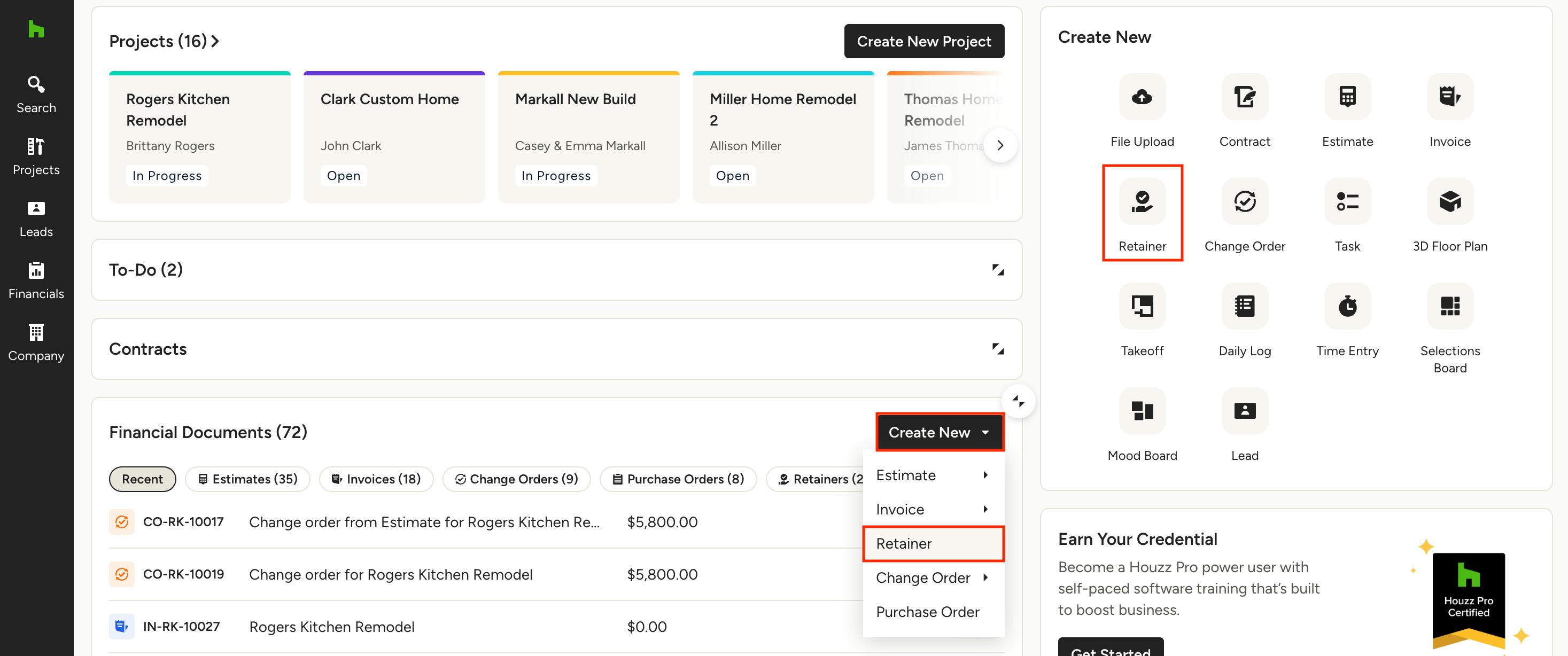This screenshot has width=1568, height=656.
Task: Start a Time Entry via stopwatch icon
Action: point(1347,306)
